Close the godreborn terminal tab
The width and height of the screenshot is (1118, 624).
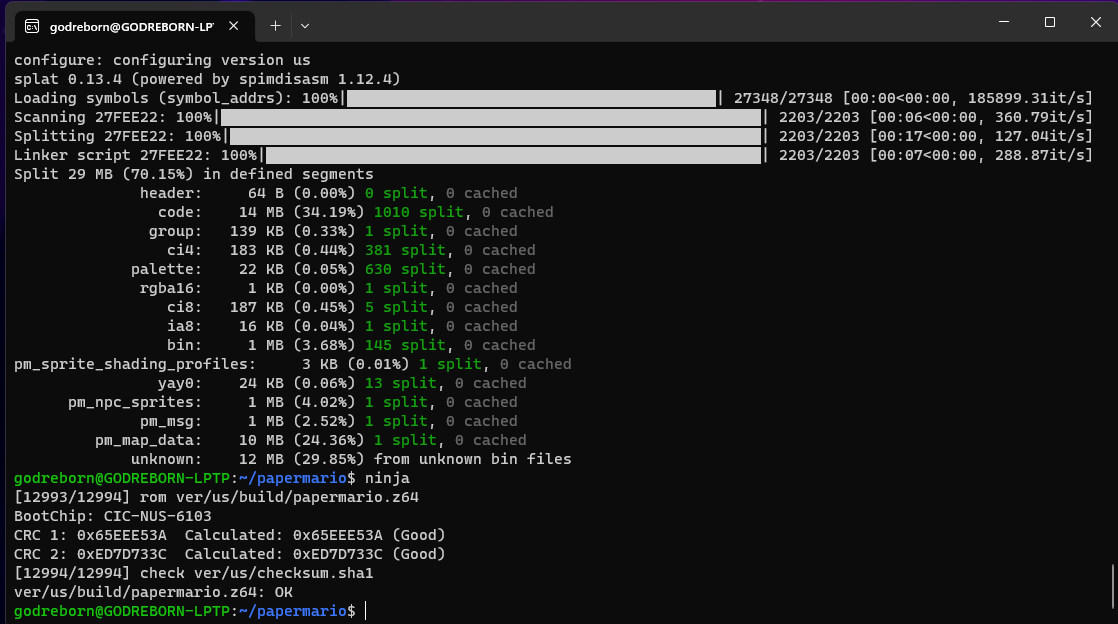(x=233, y=26)
